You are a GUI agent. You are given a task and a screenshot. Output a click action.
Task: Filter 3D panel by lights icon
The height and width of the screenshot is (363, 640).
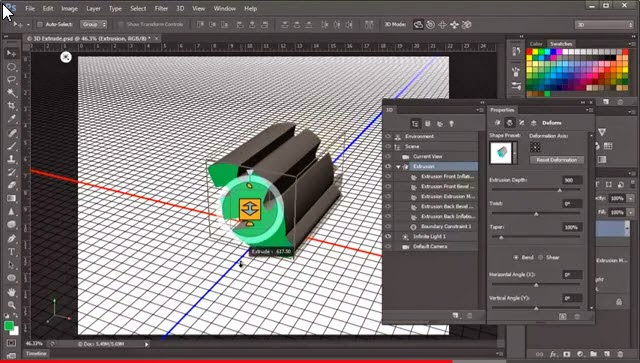click(451, 123)
